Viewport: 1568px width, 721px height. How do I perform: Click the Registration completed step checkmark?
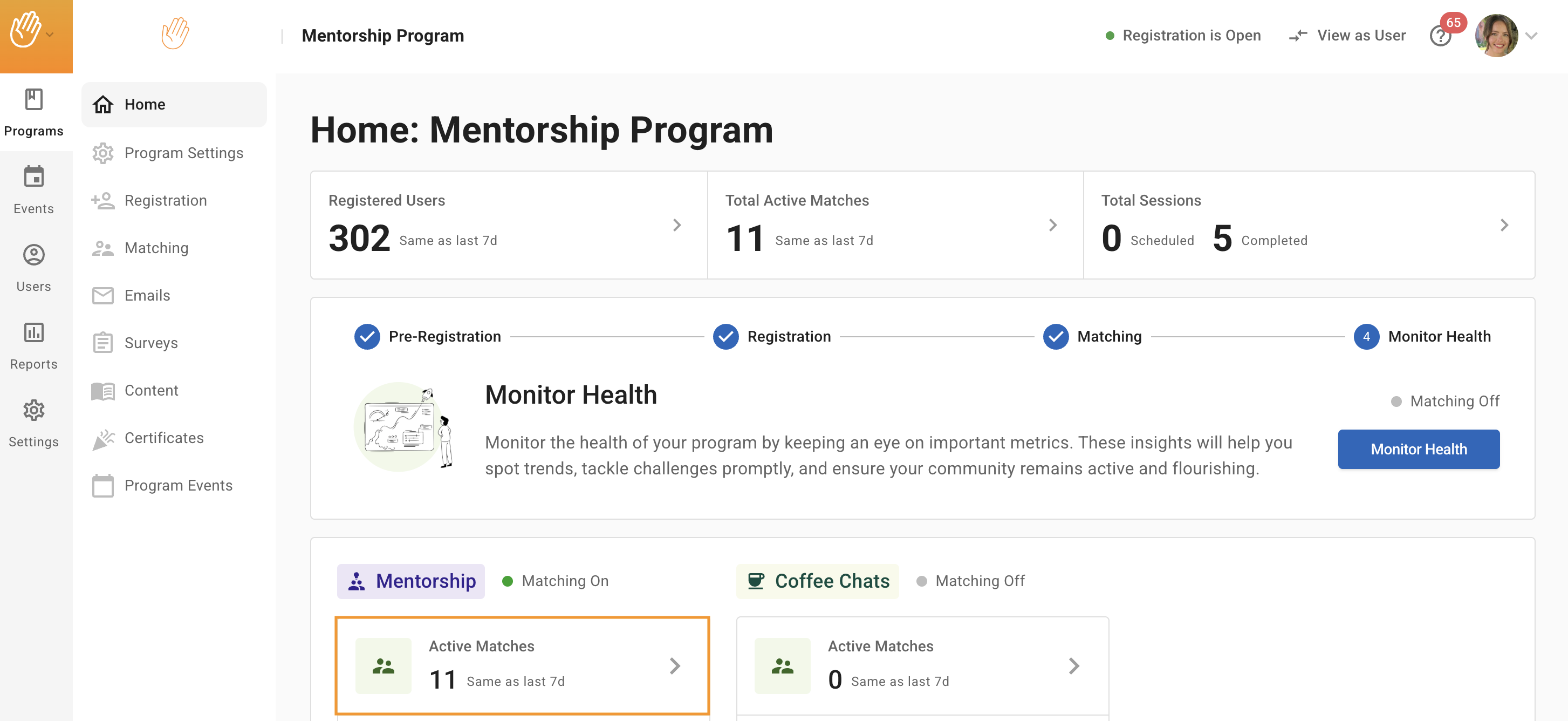pos(725,337)
